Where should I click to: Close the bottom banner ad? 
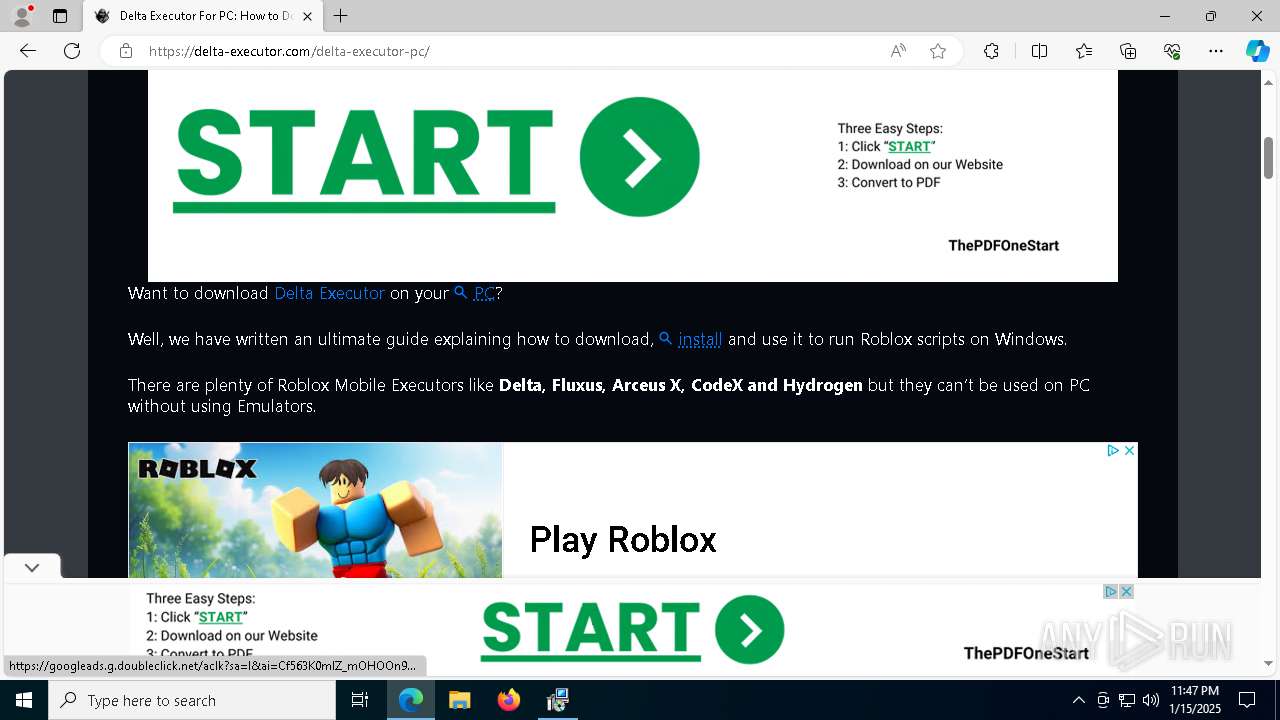(1126, 592)
